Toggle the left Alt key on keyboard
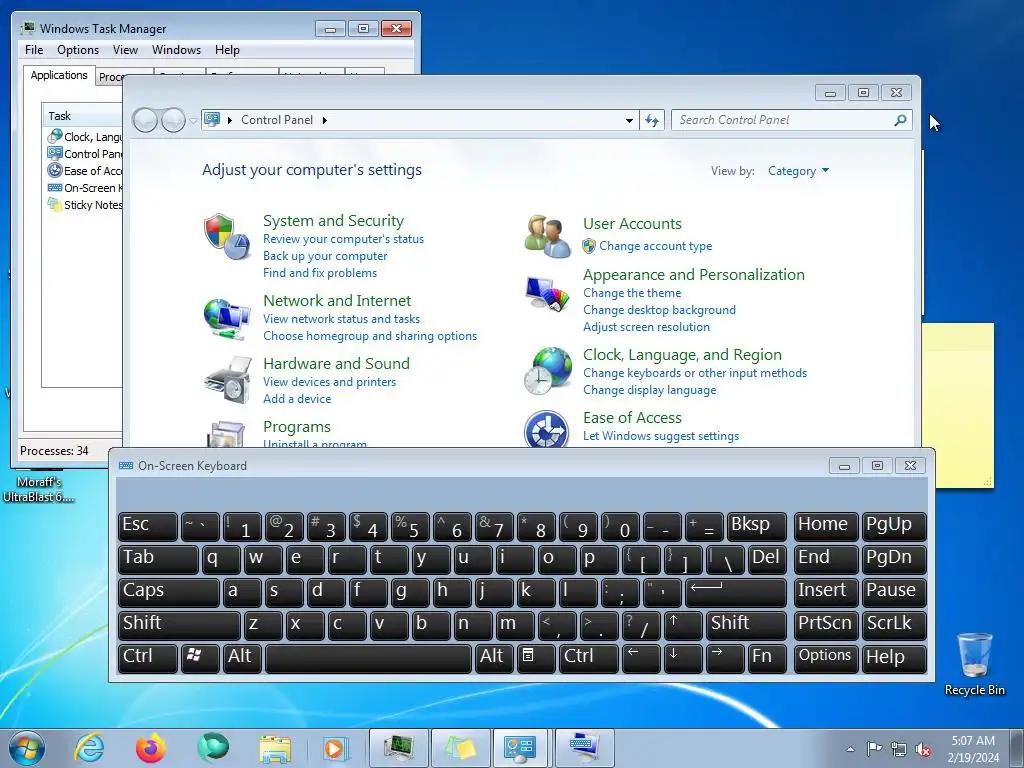 pos(242,657)
